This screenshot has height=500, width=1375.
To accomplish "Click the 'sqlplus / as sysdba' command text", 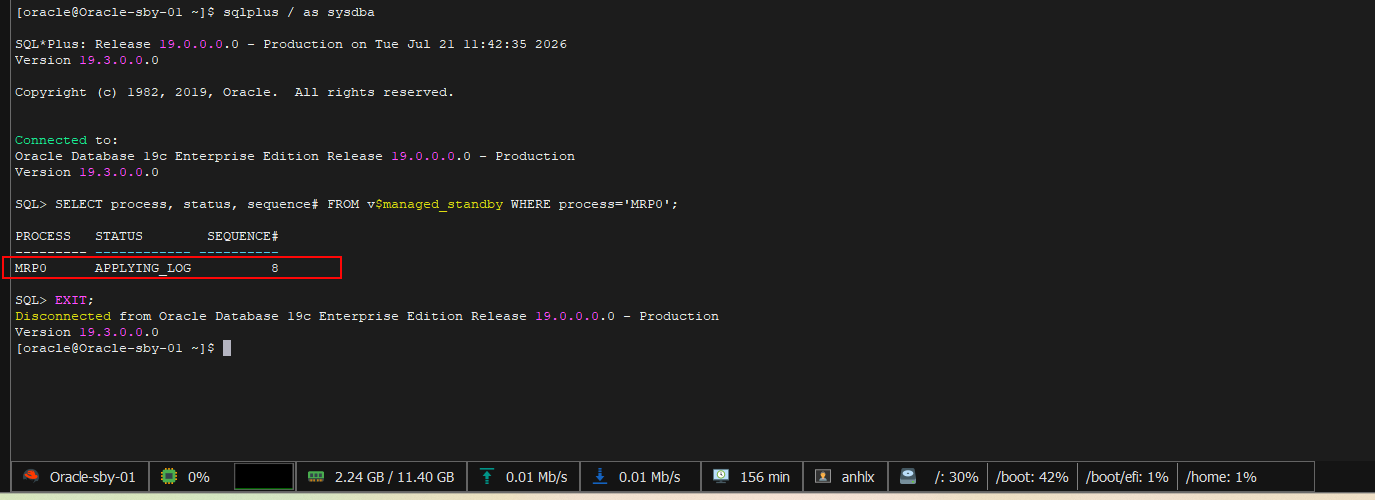I will point(299,12).
